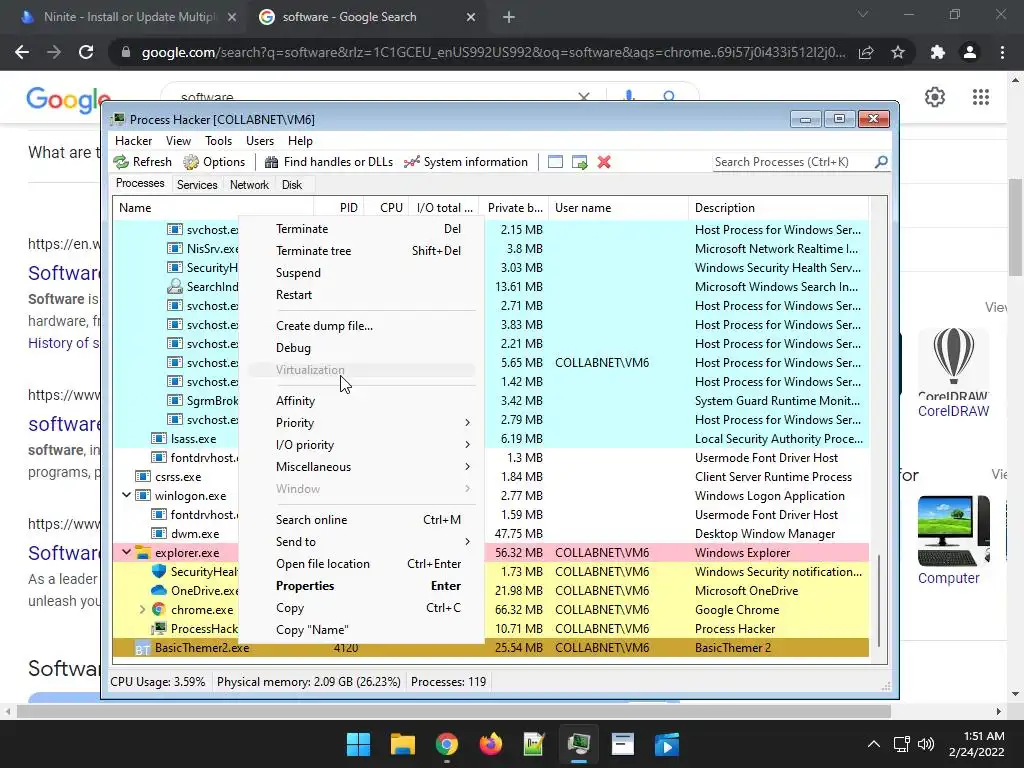Share this page icon in address bar
This screenshot has width=1024, height=768.
tap(866, 52)
